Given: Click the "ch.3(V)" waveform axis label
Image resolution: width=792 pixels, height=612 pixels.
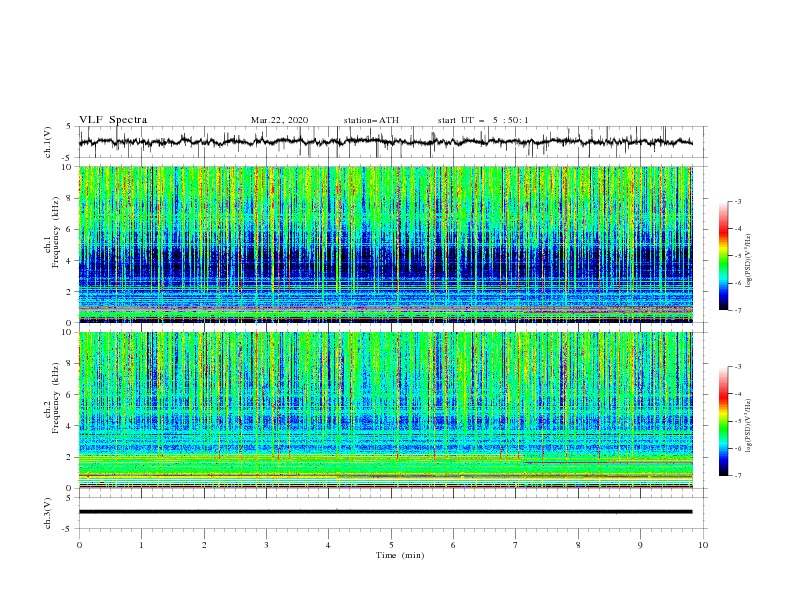Looking at the screenshot, I should [48, 513].
